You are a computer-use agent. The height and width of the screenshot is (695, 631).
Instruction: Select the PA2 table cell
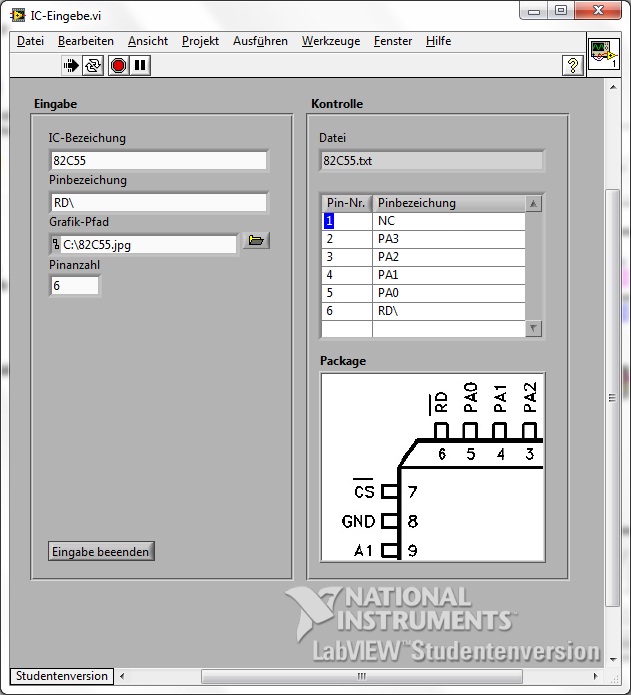[449, 258]
